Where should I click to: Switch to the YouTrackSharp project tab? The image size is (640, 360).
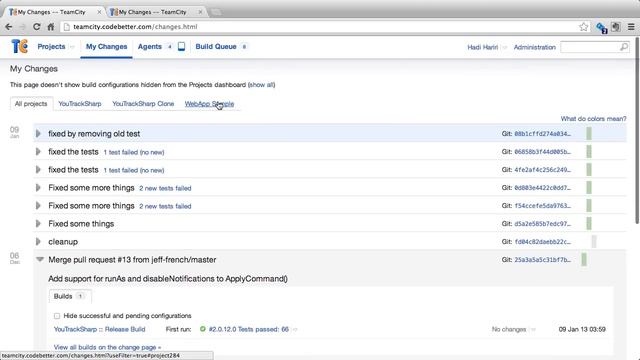[x=80, y=104]
